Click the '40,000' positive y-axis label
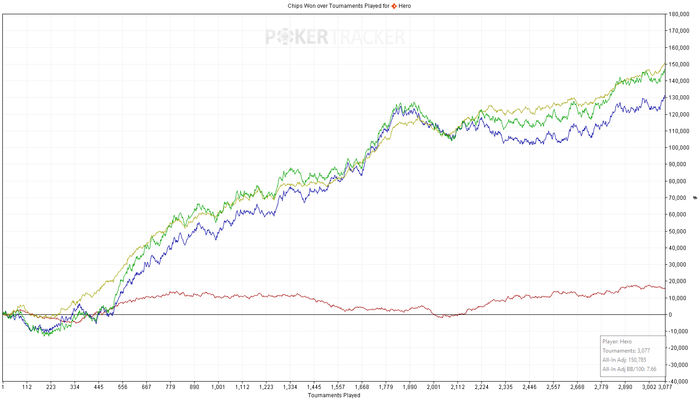Viewport: 700px width, 400px height. [x=678, y=248]
